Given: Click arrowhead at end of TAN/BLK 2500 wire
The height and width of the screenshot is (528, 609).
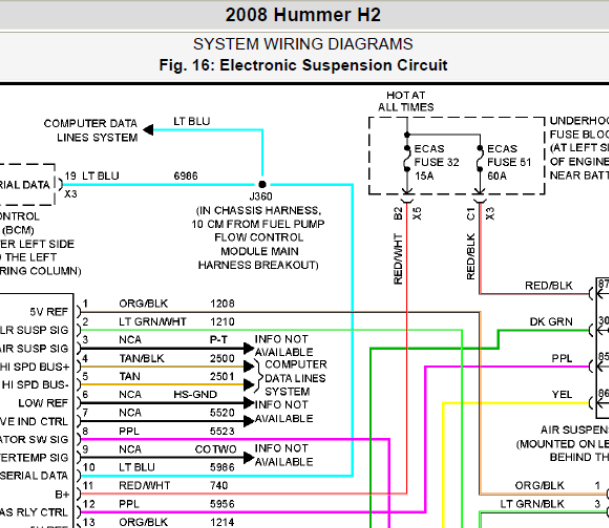Looking at the screenshot, I should click(x=249, y=366).
